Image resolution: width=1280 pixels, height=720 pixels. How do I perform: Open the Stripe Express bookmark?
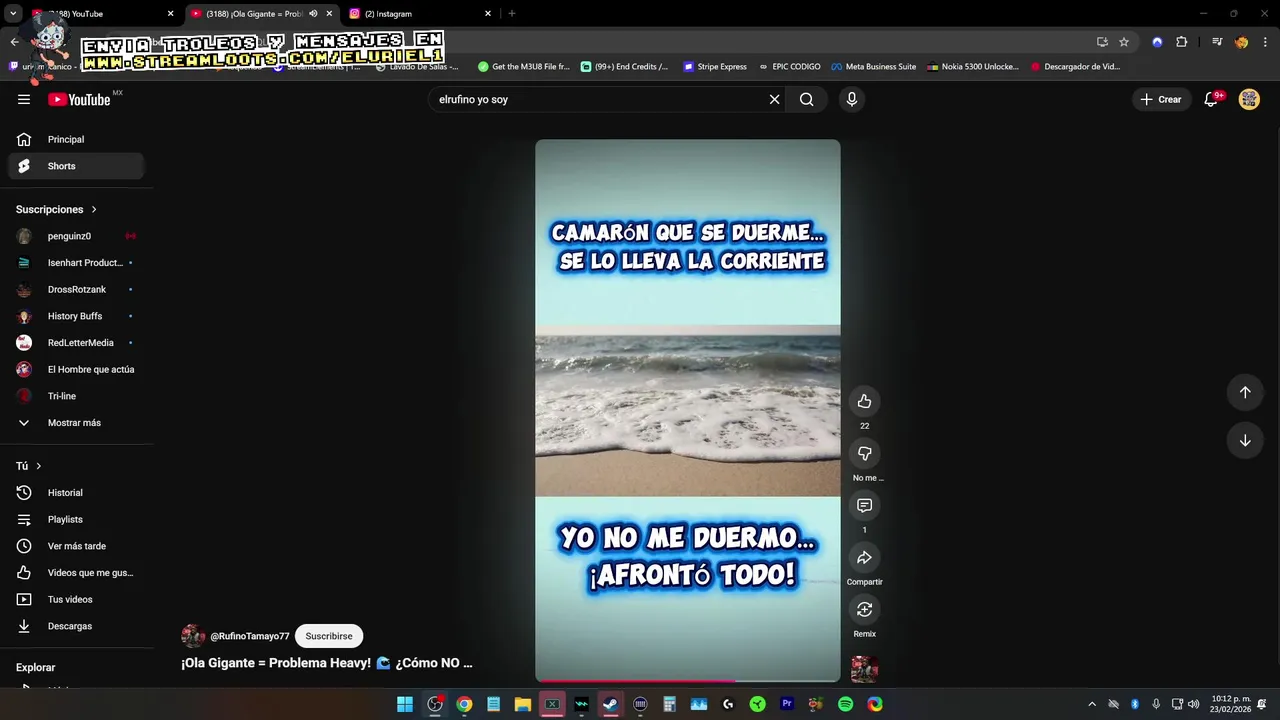click(715, 67)
